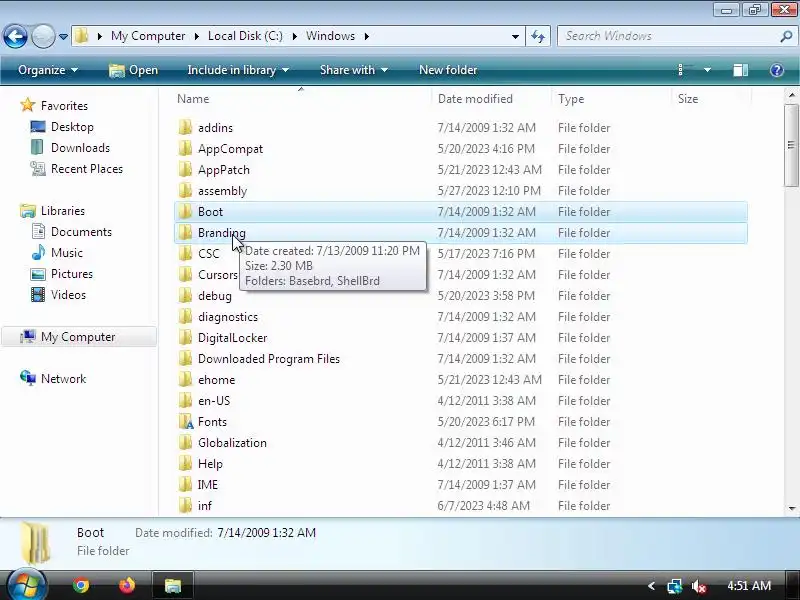Screen dimensions: 800x600
Task: Click the Search Windows field
Action: pos(668,36)
